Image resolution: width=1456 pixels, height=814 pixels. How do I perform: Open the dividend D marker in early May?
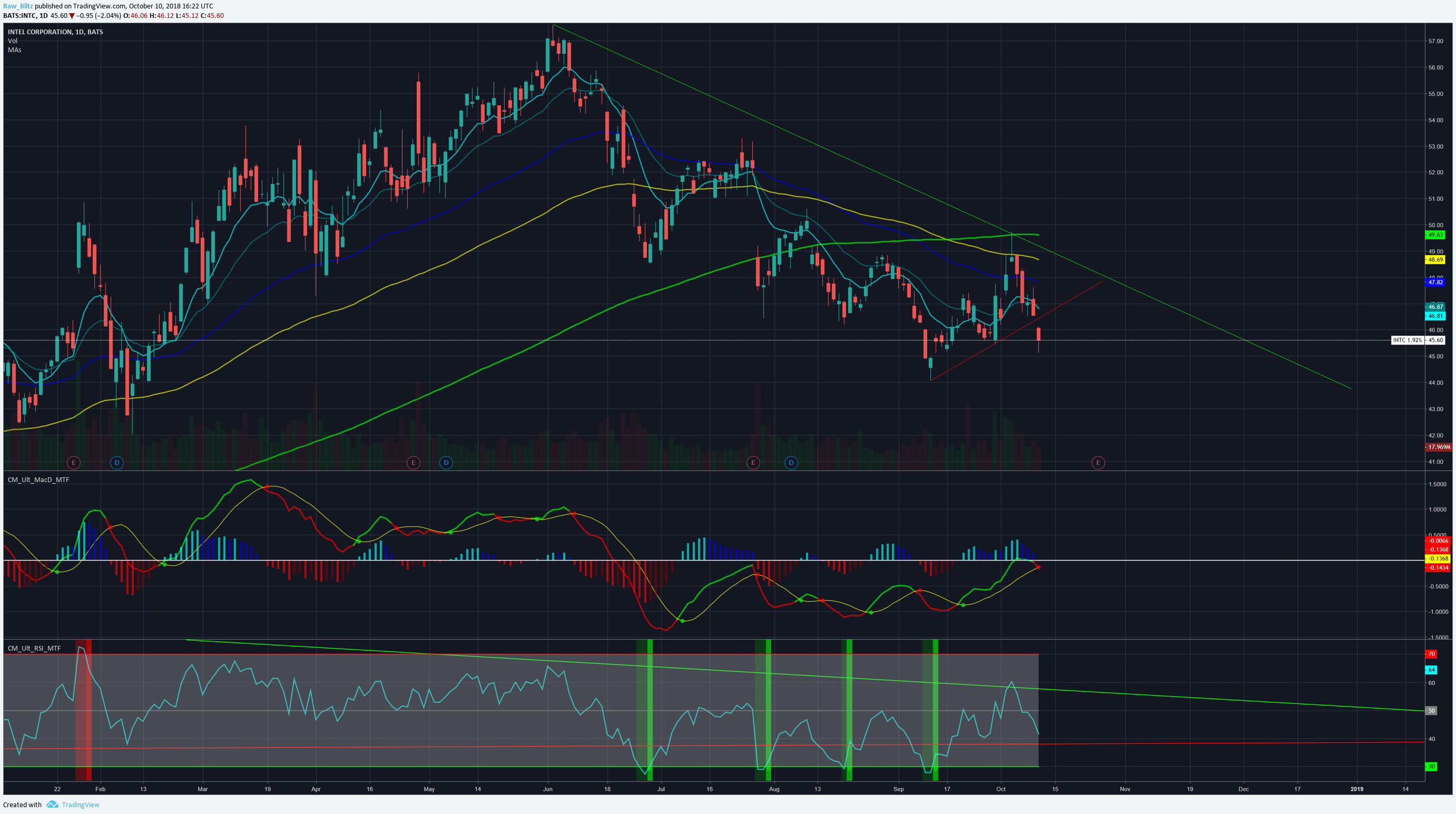pyautogui.click(x=446, y=463)
